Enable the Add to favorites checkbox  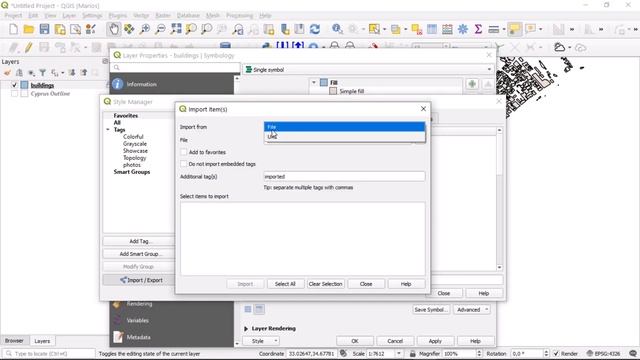point(184,152)
